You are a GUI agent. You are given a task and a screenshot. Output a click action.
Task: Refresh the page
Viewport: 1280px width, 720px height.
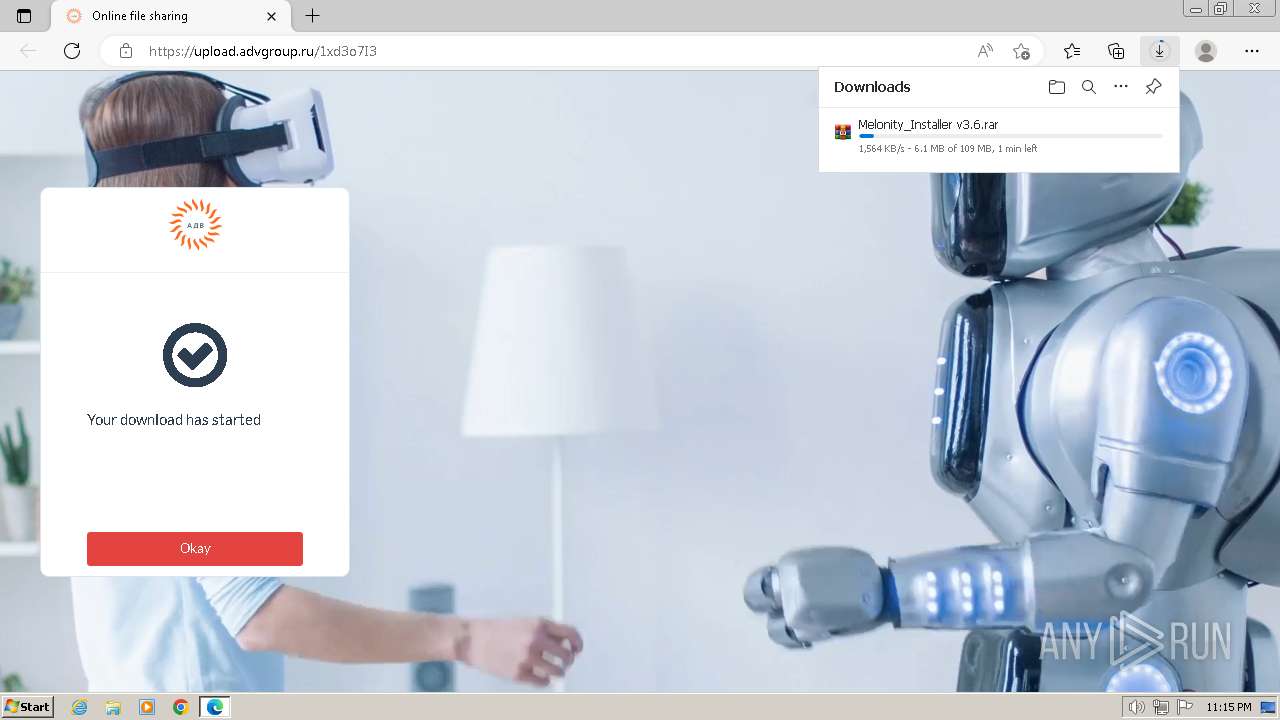pyautogui.click(x=72, y=51)
